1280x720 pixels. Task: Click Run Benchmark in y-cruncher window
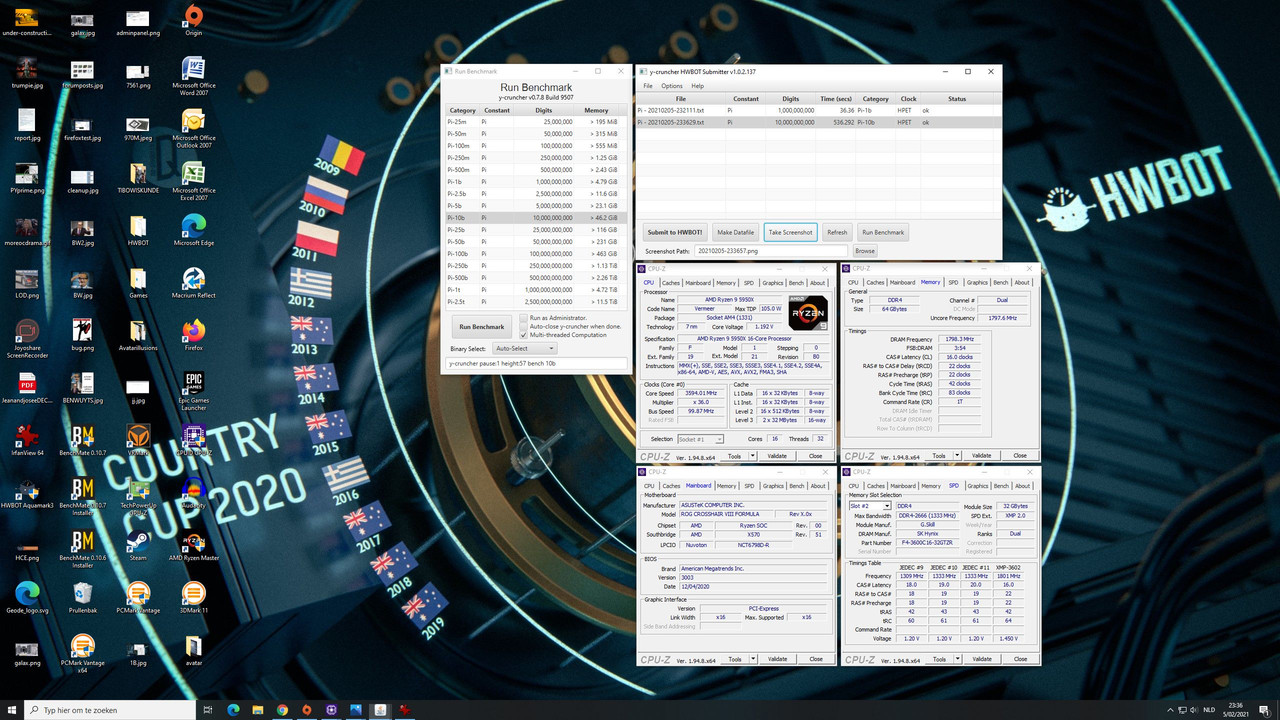click(x=482, y=327)
